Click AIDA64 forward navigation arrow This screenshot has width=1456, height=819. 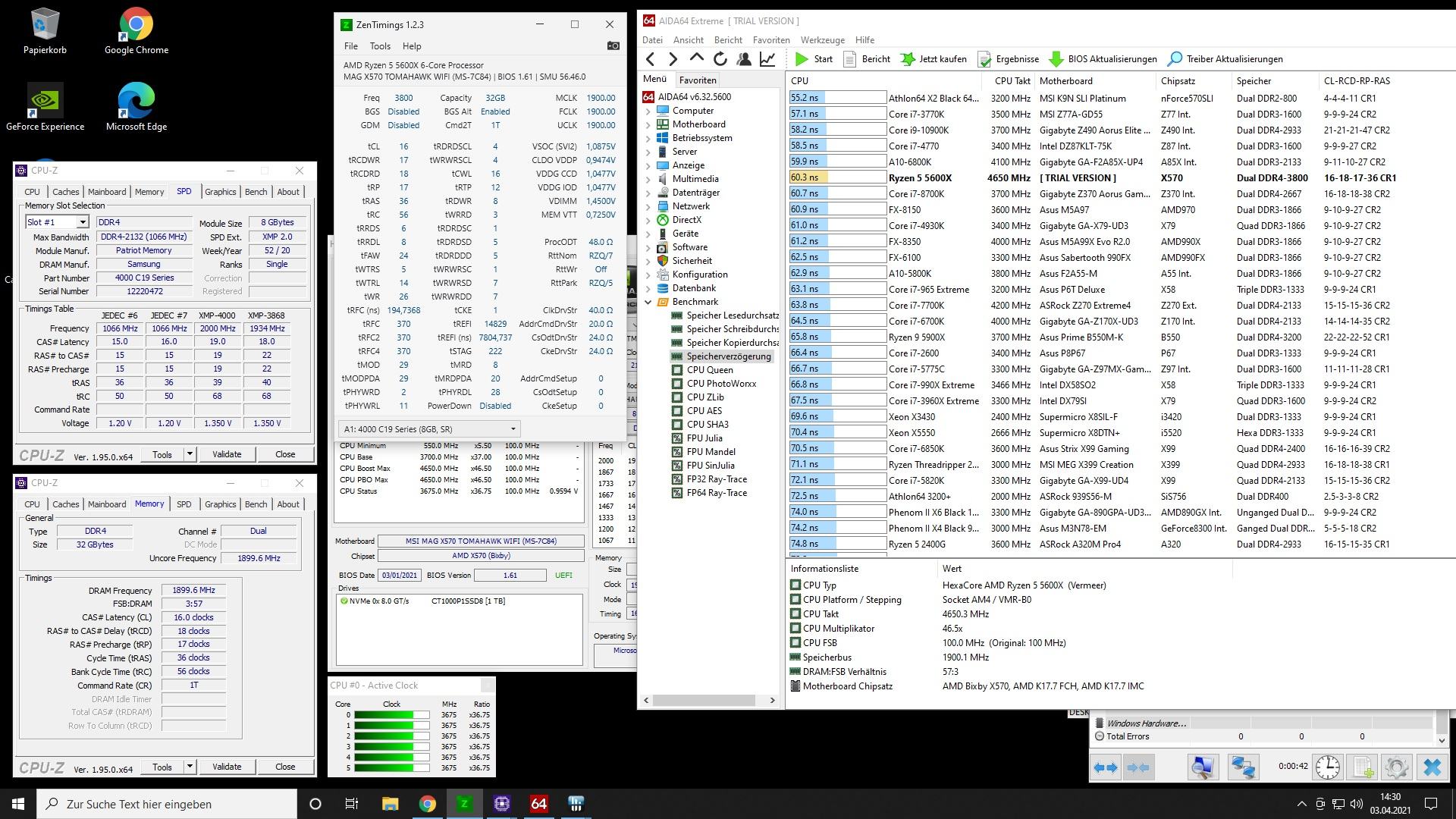pos(673,59)
